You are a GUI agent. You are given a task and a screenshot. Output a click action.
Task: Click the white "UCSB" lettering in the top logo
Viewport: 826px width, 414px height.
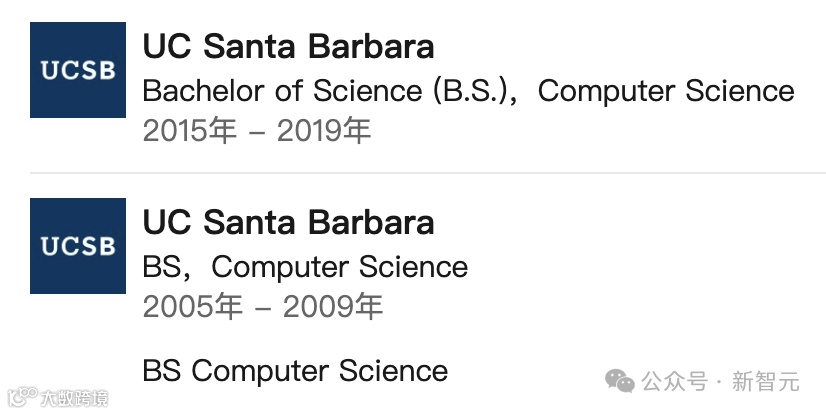tap(78, 71)
